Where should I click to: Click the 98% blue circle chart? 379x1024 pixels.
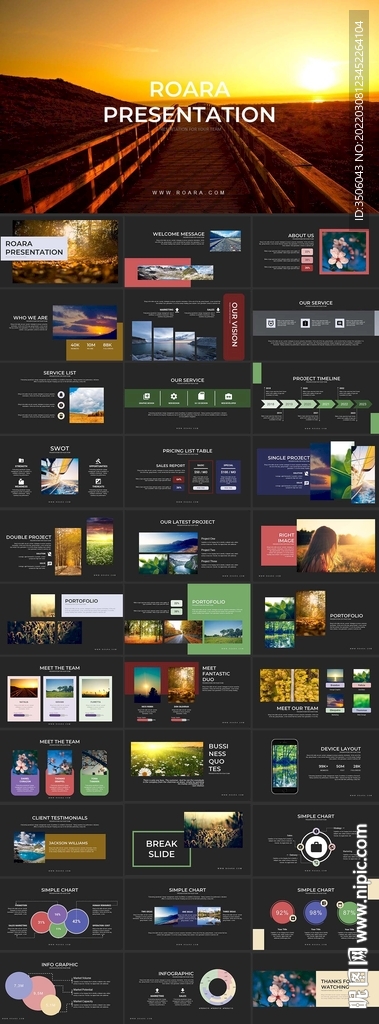click(x=316, y=912)
